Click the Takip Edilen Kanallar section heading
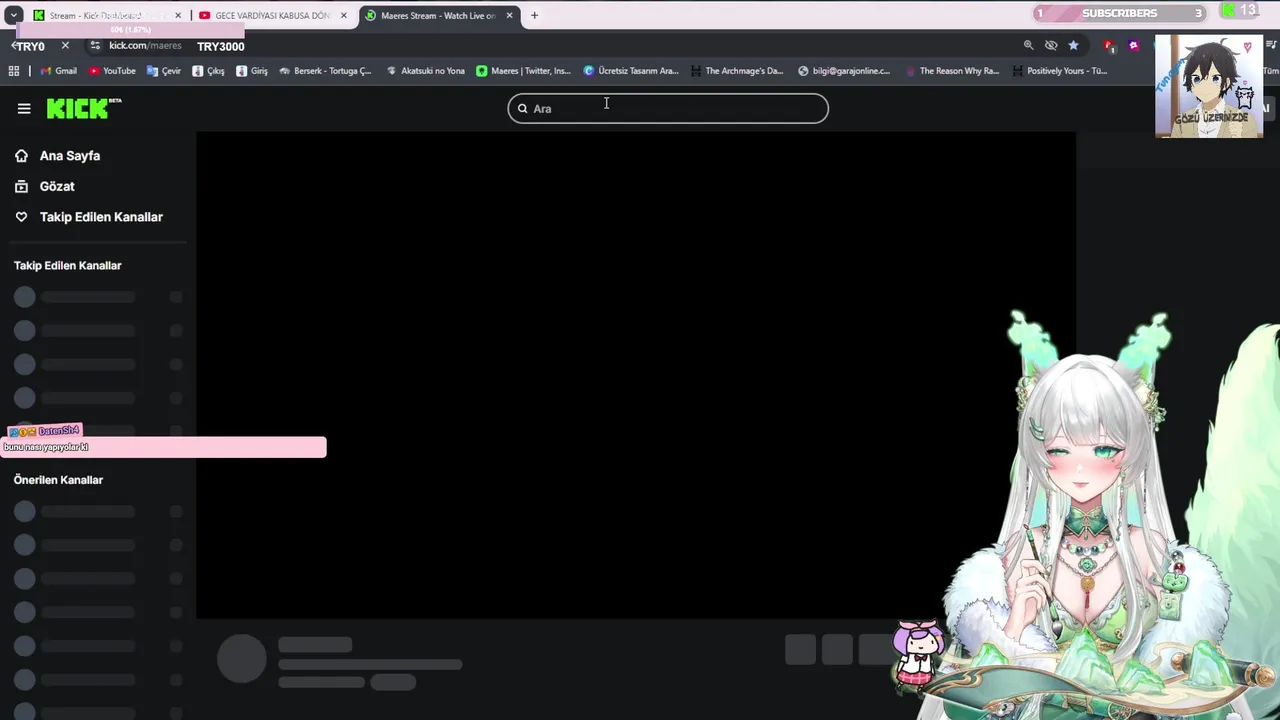This screenshot has height=720, width=1280. click(67, 266)
